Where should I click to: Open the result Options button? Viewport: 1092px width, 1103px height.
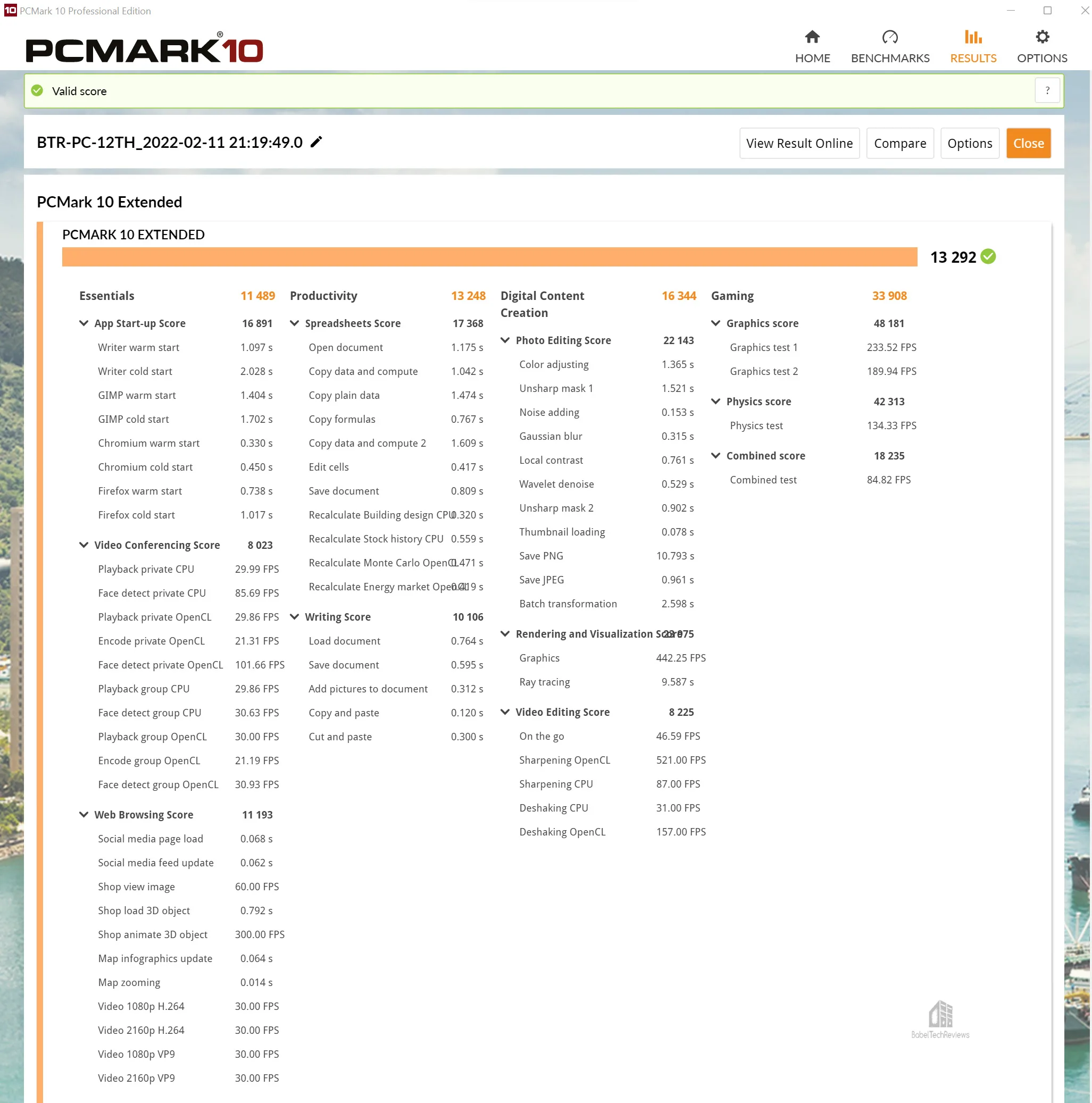coord(969,143)
